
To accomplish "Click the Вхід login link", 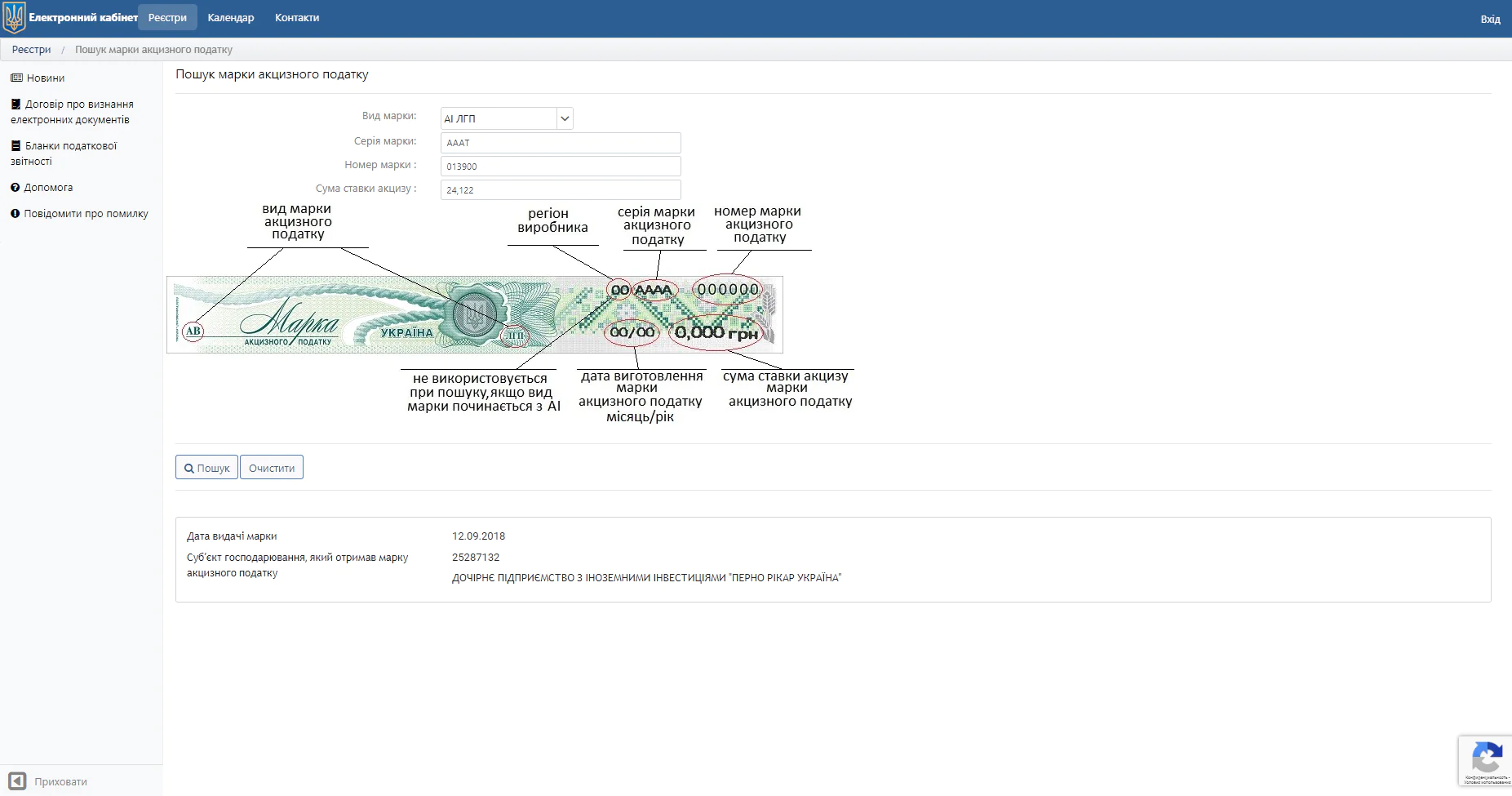I will tap(1492, 19).
